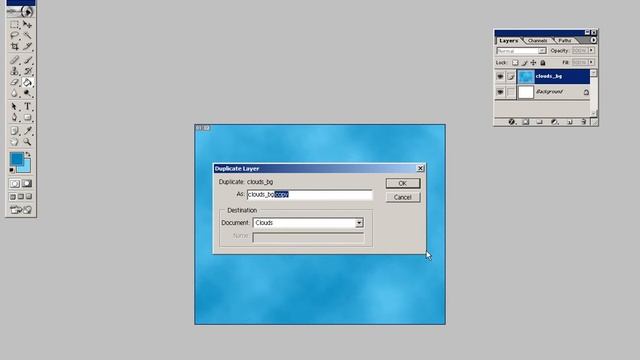Viewport: 640px width, 360px height.
Task: Select the Zoom tool
Action: [27, 142]
